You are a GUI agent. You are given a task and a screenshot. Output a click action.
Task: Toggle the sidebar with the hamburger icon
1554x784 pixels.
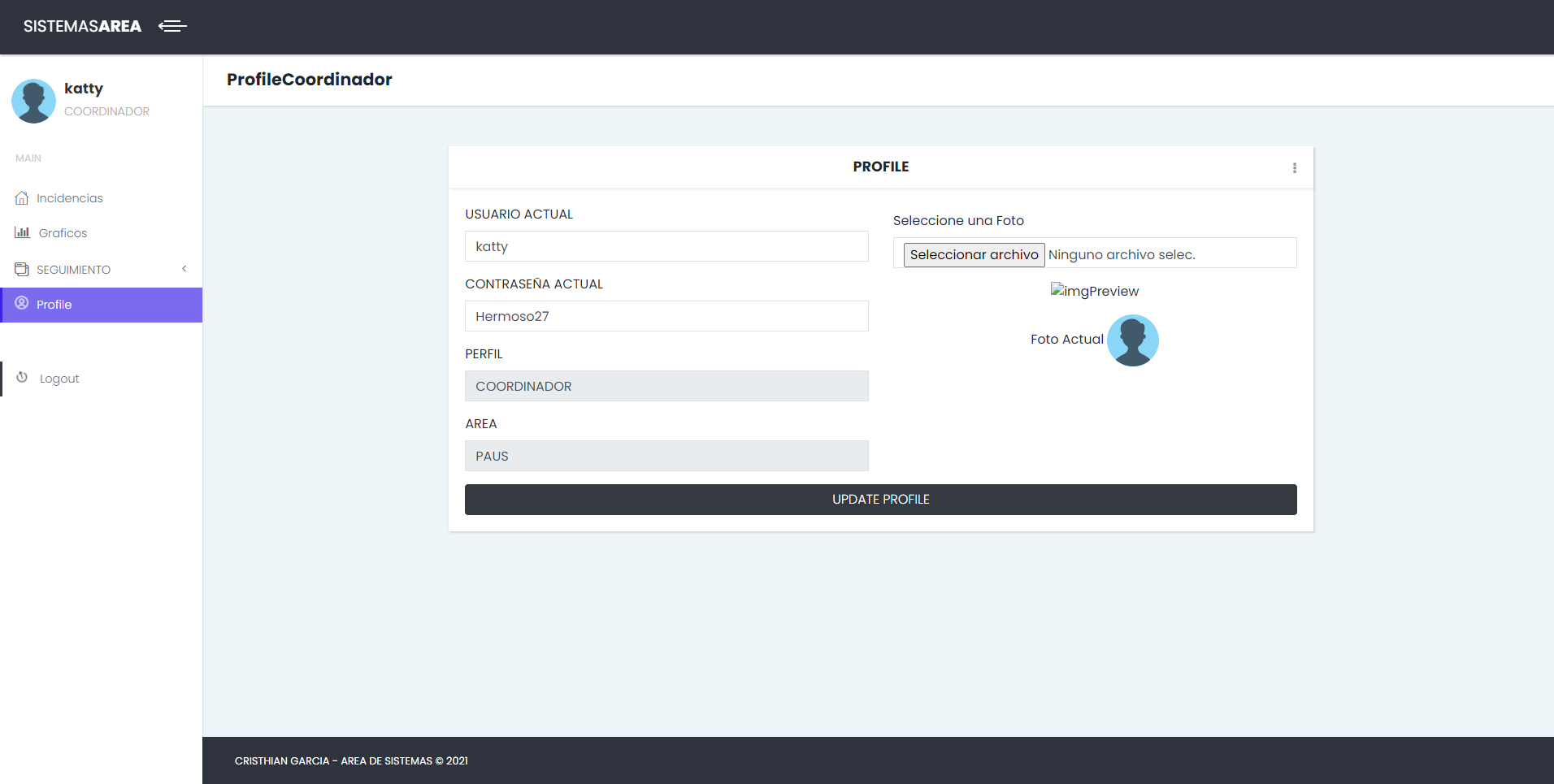point(172,26)
